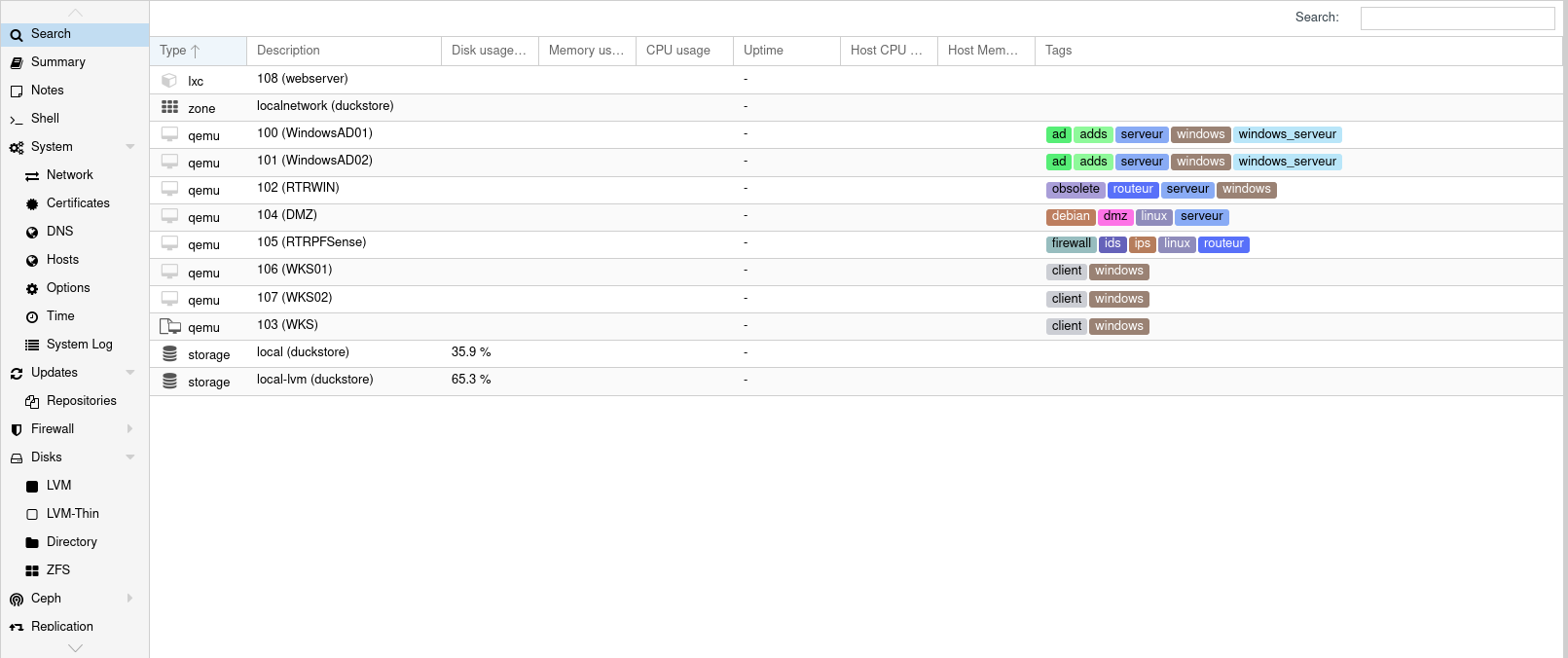Open the Summary menu item
Screen dimensions: 1568x658
click(x=58, y=62)
